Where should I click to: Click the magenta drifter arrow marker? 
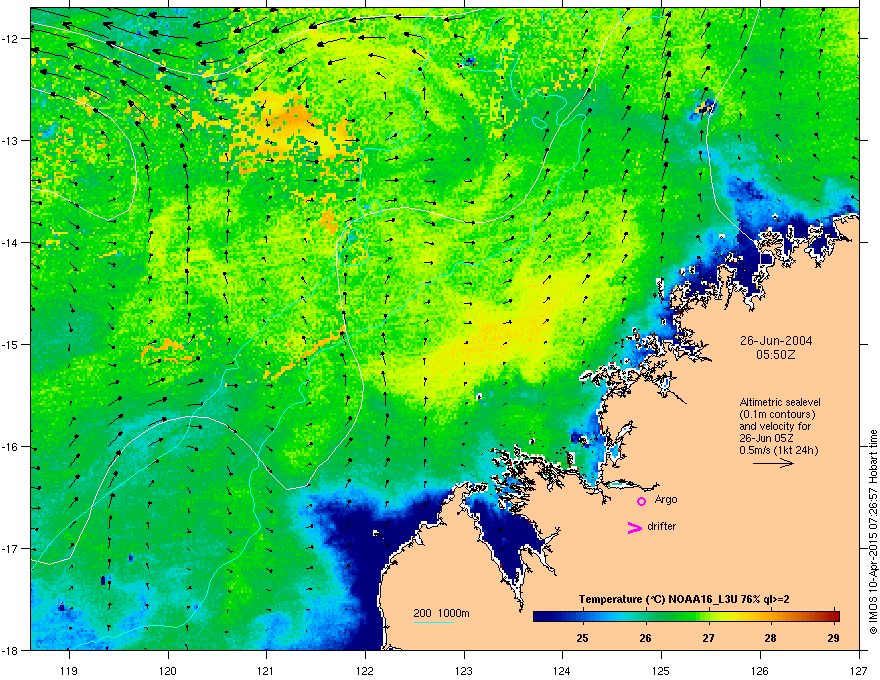[x=635, y=527]
